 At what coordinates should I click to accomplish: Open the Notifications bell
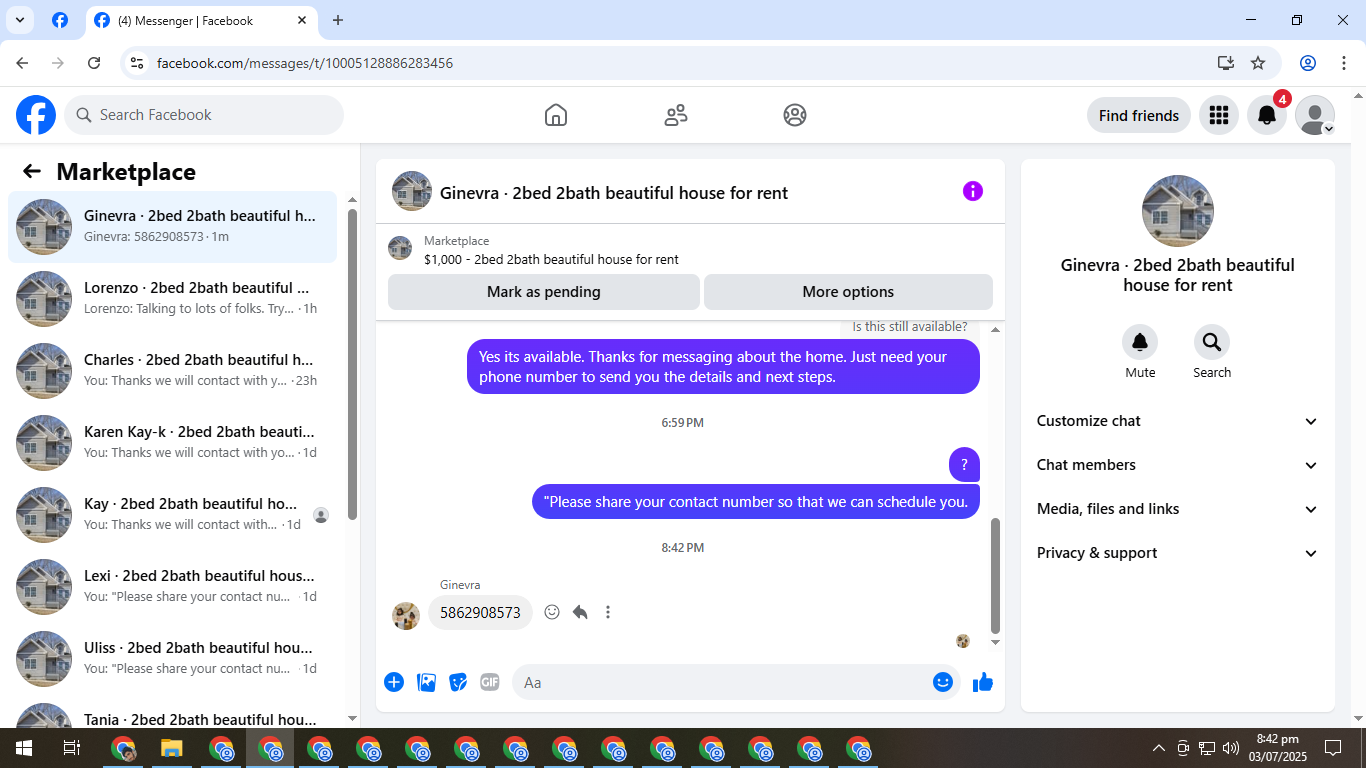click(1267, 115)
